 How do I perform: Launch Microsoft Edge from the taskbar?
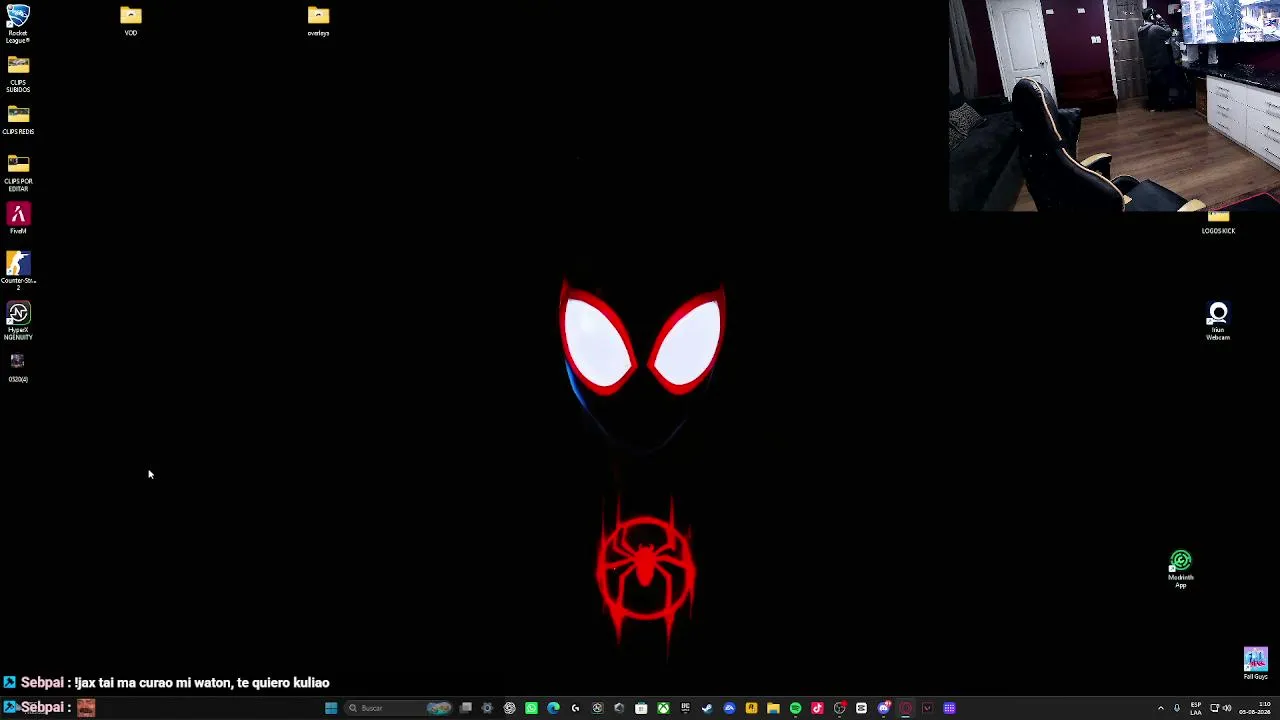pyautogui.click(x=554, y=708)
